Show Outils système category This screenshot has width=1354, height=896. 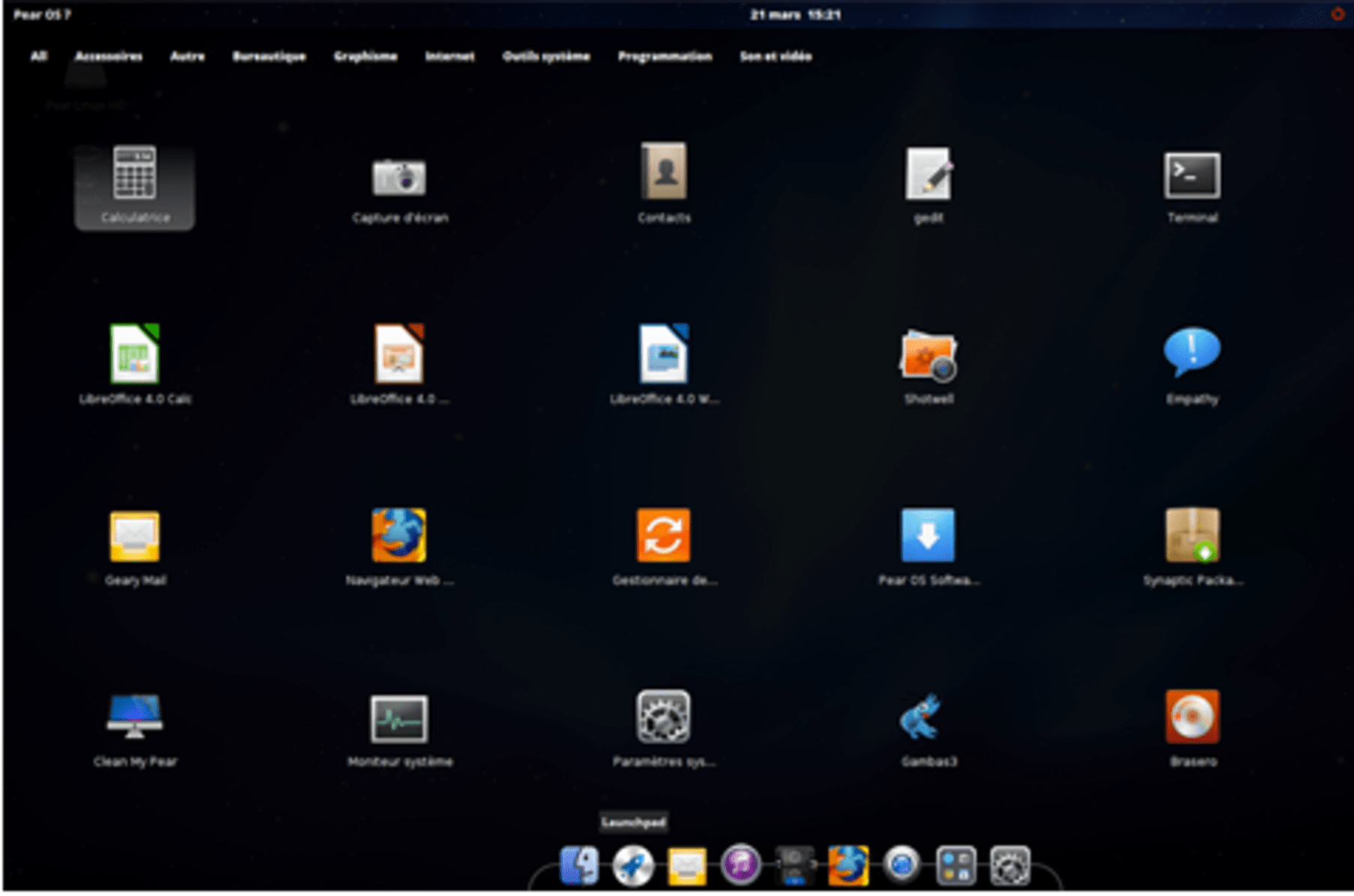pos(546,56)
